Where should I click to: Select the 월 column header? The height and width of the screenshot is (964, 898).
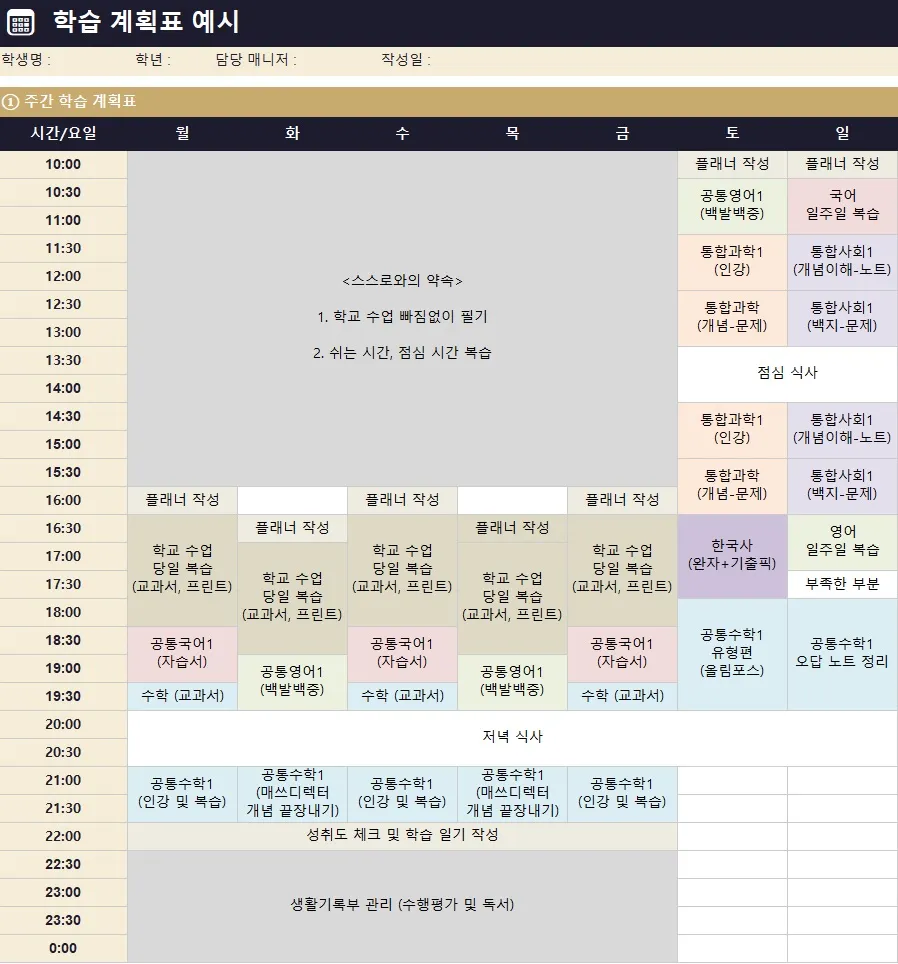[x=183, y=133]
